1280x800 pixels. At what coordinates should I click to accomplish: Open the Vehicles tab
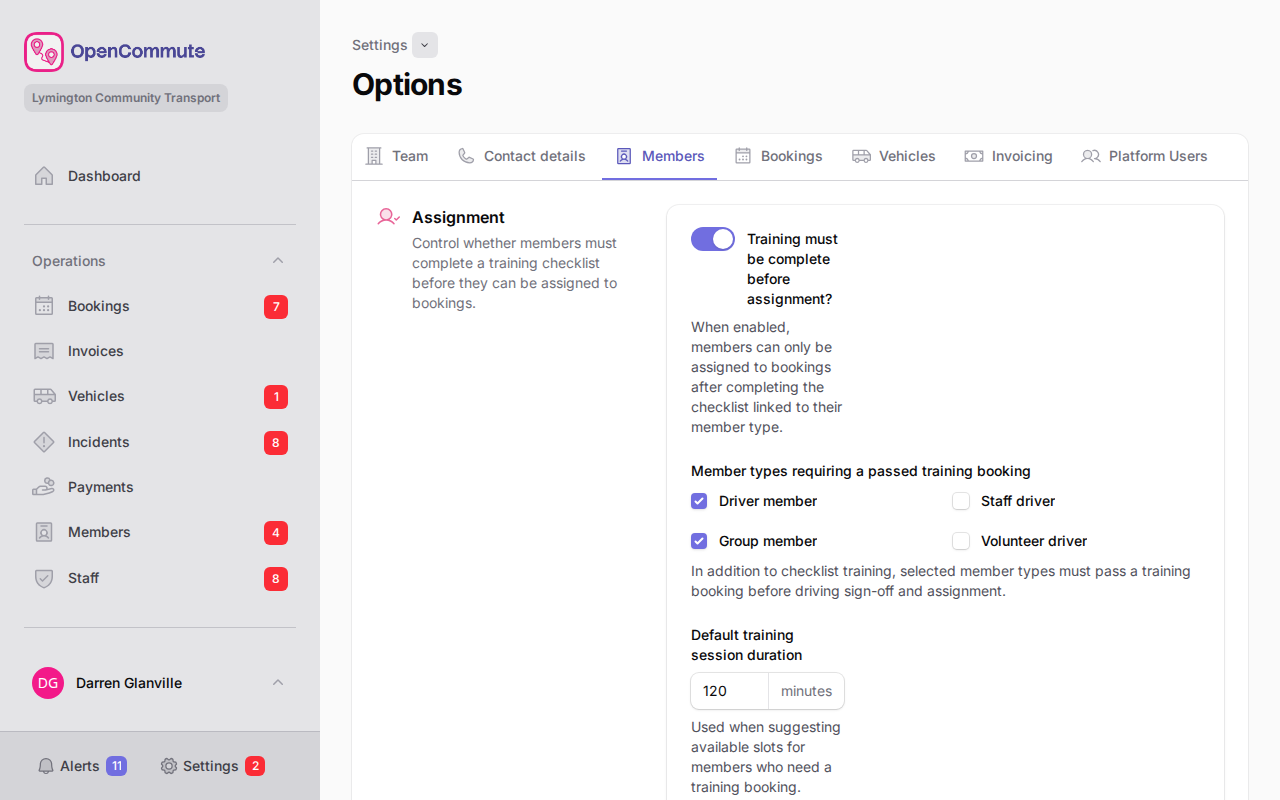(894, 156)
